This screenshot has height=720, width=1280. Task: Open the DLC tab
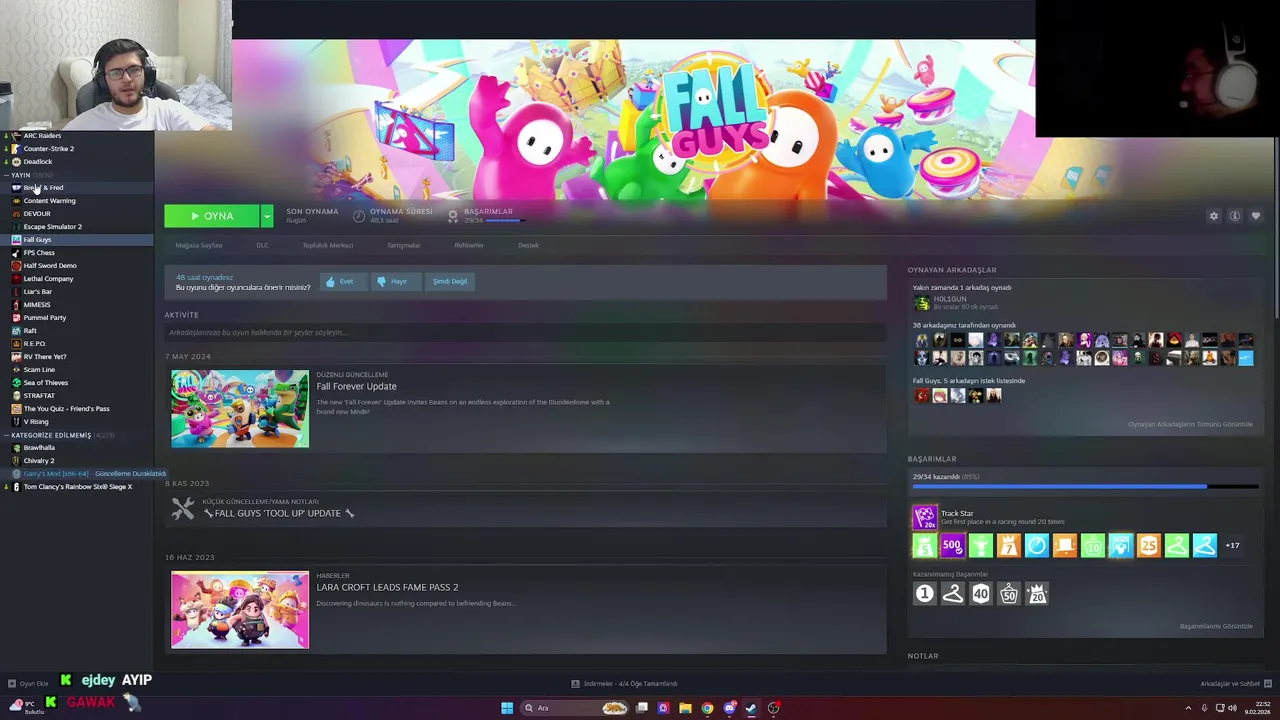pos(262,245)
